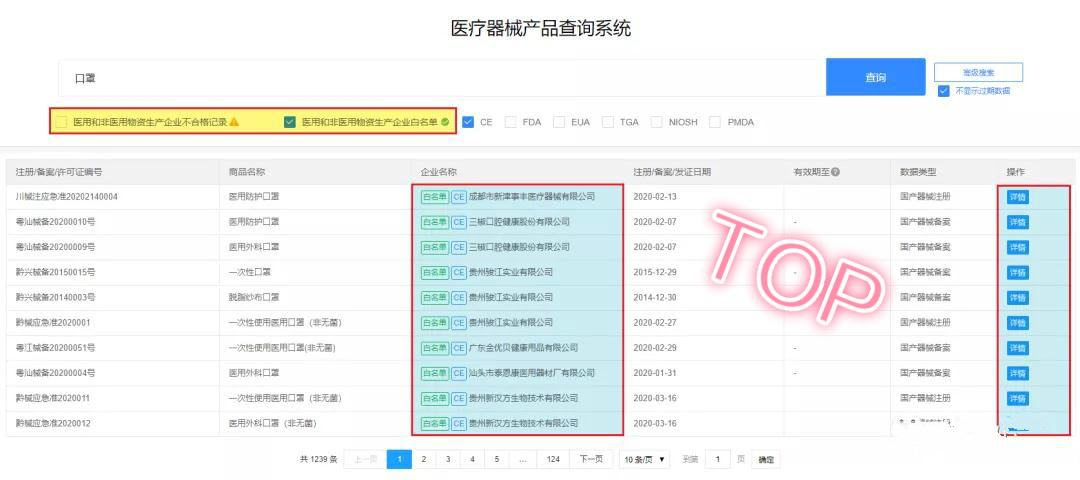Click the 白名单 badge in row 粤汕械备20200009号
This screenshot has width=1080, height=480.
(435, 247)
